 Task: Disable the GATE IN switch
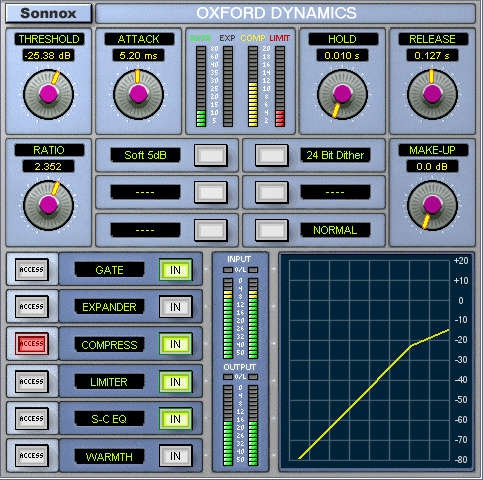coord(176,270)
